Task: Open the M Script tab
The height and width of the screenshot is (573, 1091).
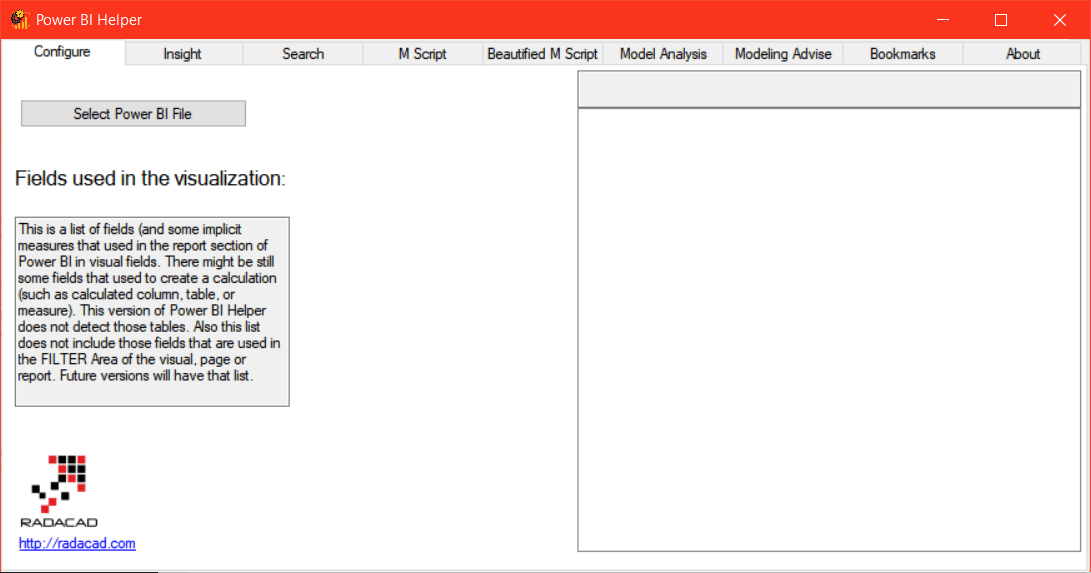Action: point(422,54)
